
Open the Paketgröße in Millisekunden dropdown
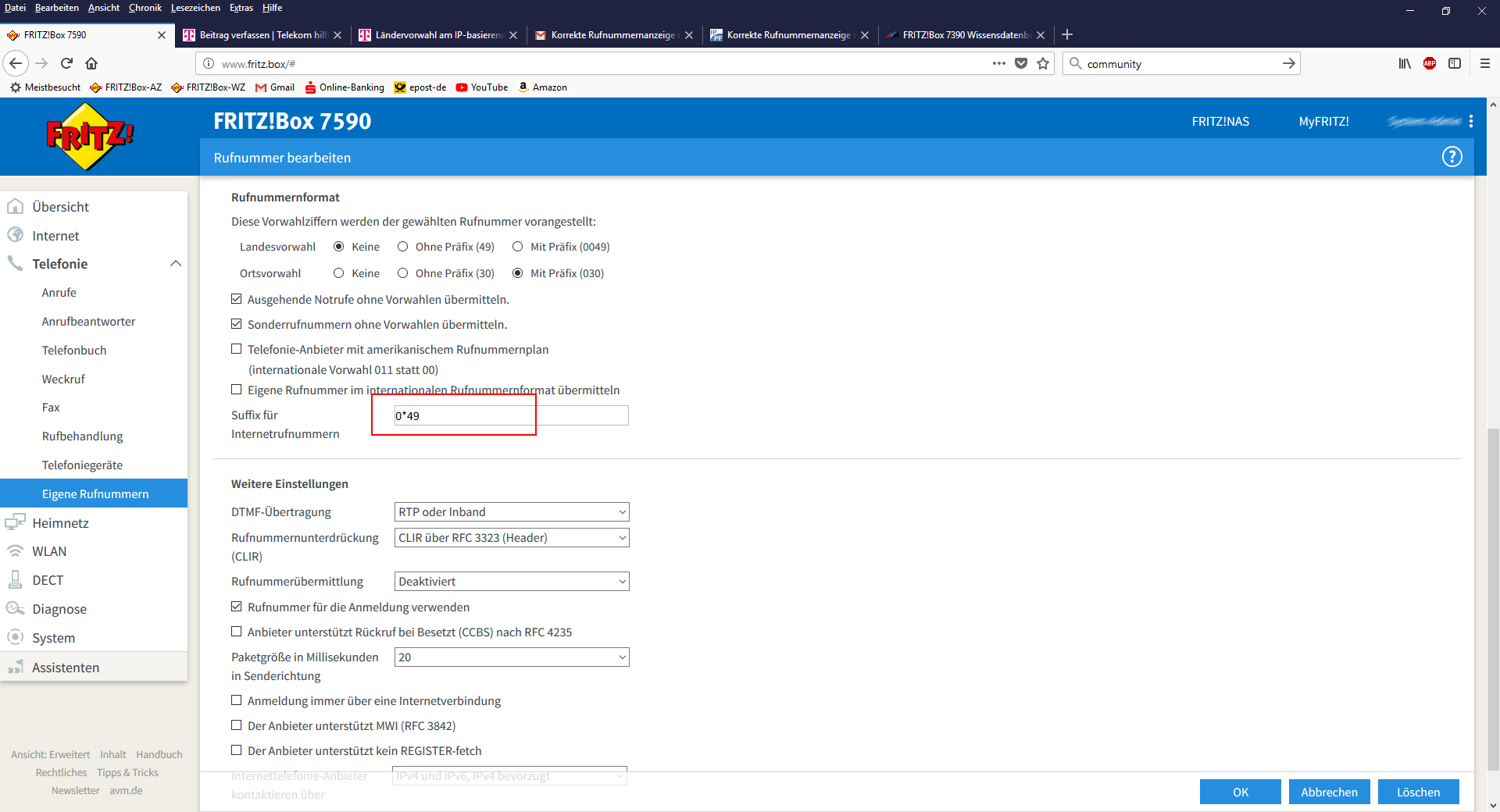pos(512,657)
